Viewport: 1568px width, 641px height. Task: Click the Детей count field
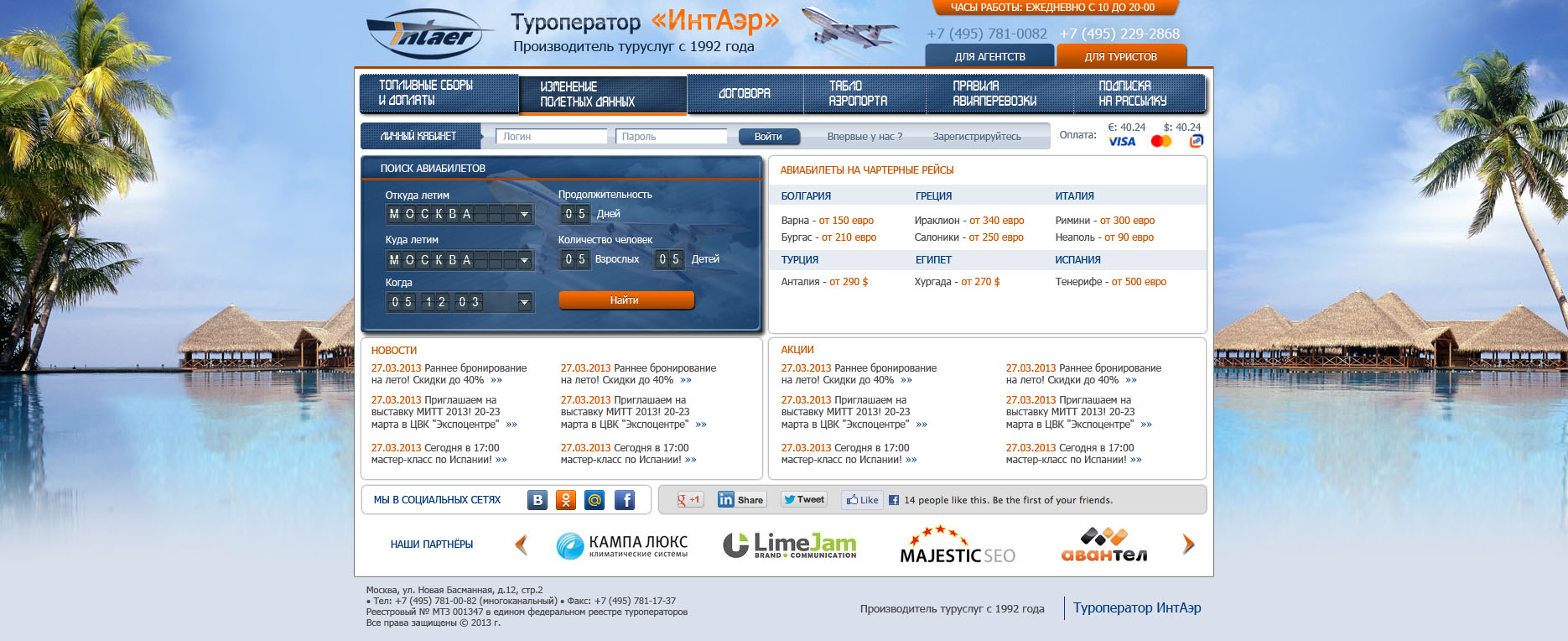click(669, 259)
